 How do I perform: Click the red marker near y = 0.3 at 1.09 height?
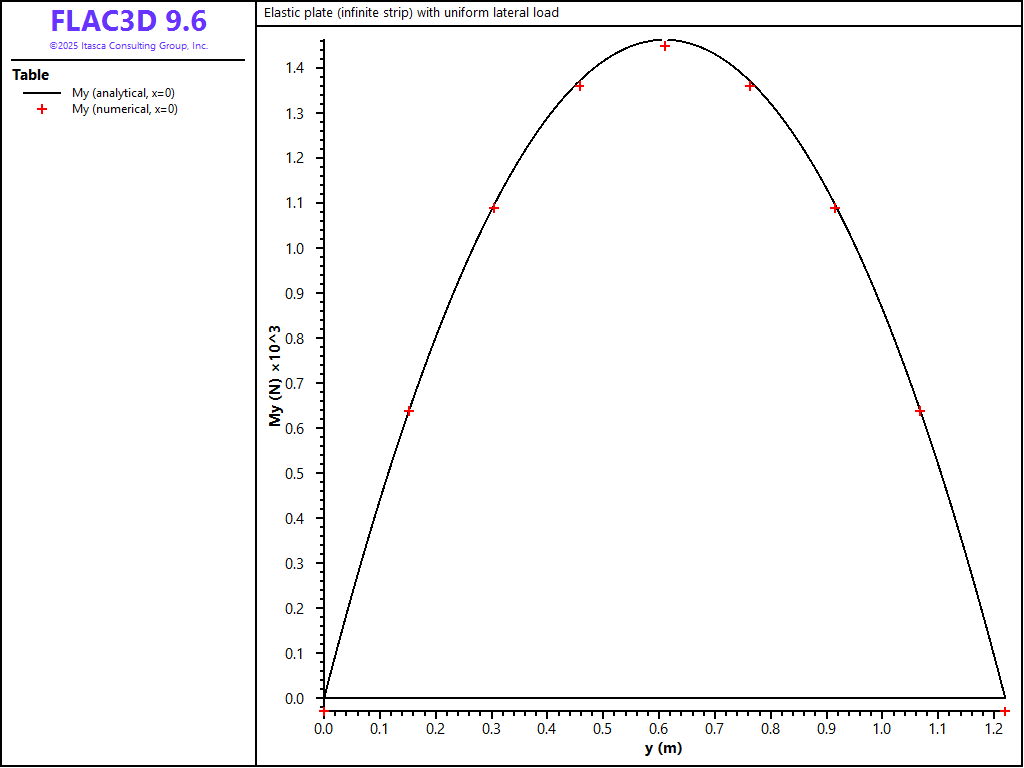pyautogui.click(x=493, y=208)
